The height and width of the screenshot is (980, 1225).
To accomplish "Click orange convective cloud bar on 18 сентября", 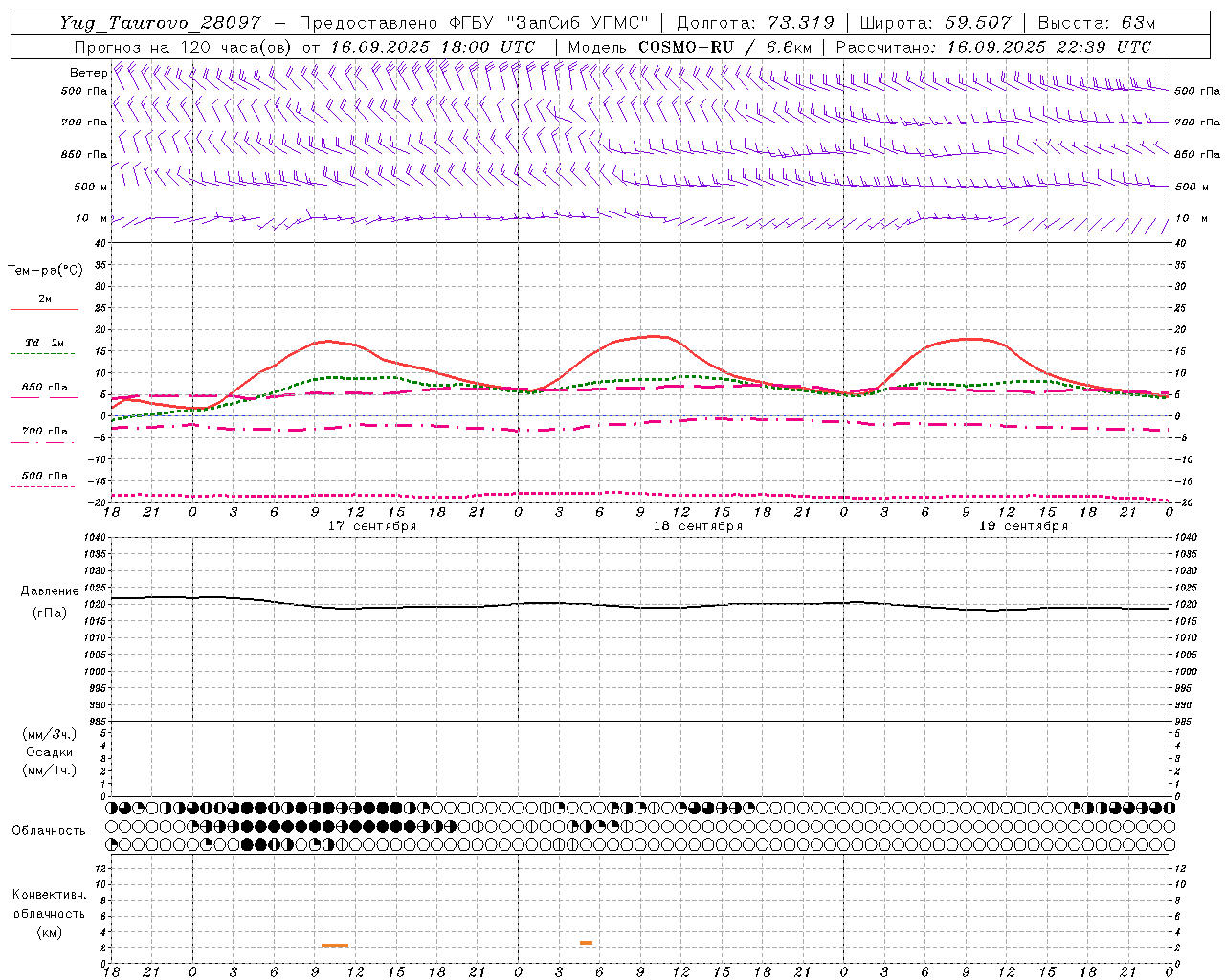I will [586, 943].
